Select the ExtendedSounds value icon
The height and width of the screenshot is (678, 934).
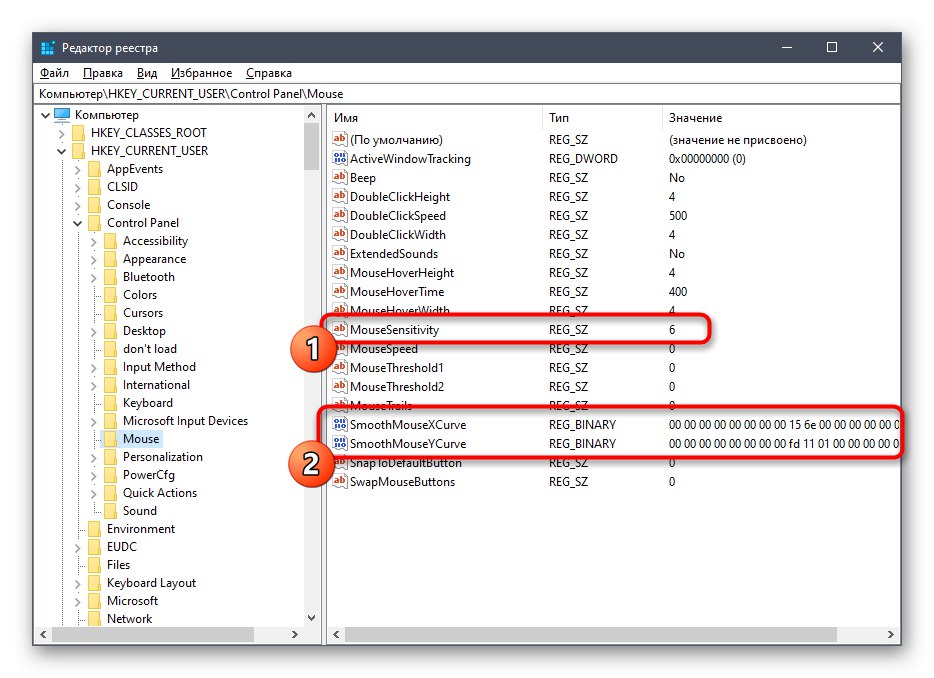pyautogui.click(x=340, y=254)
